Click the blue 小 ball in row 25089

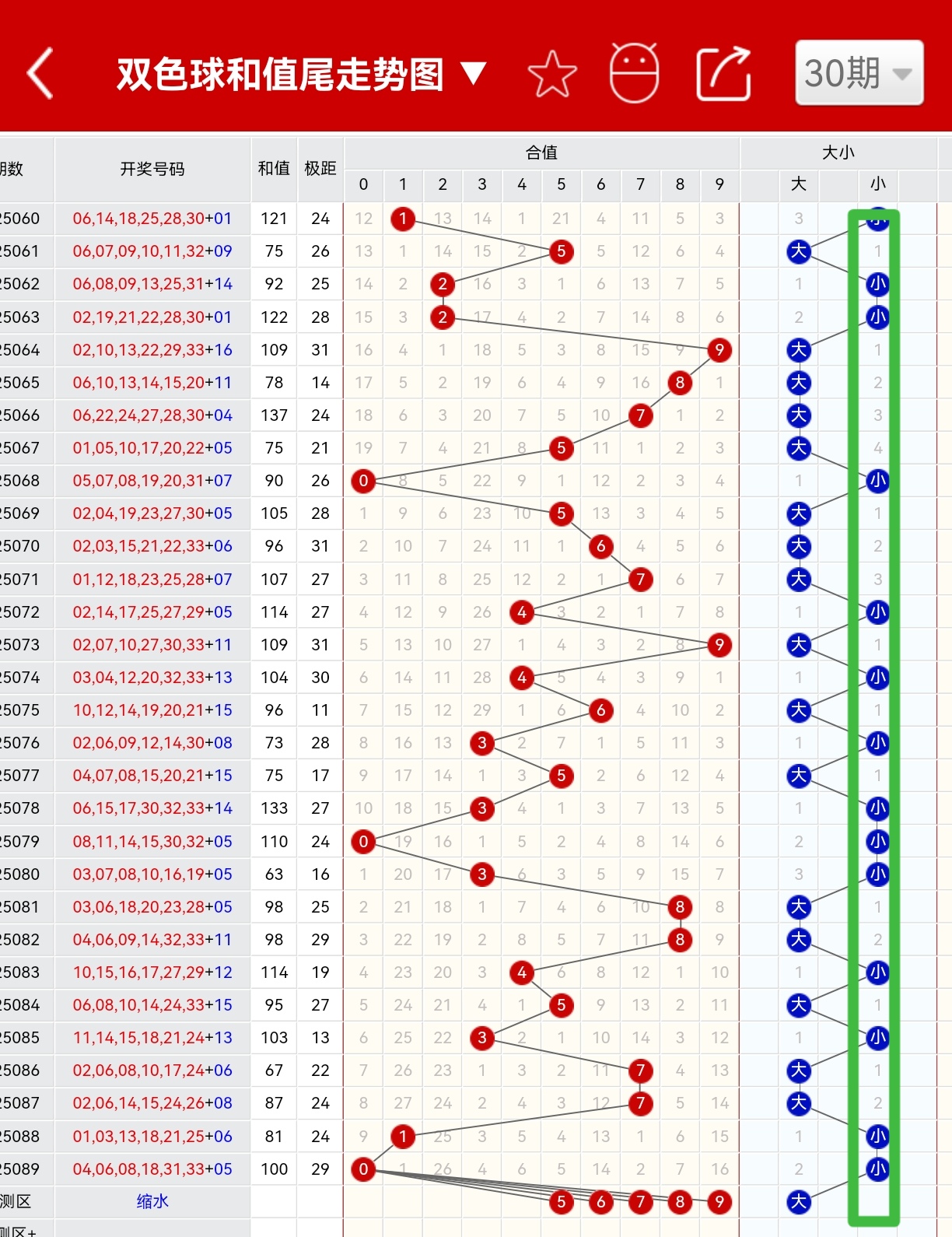[878, 1169]
